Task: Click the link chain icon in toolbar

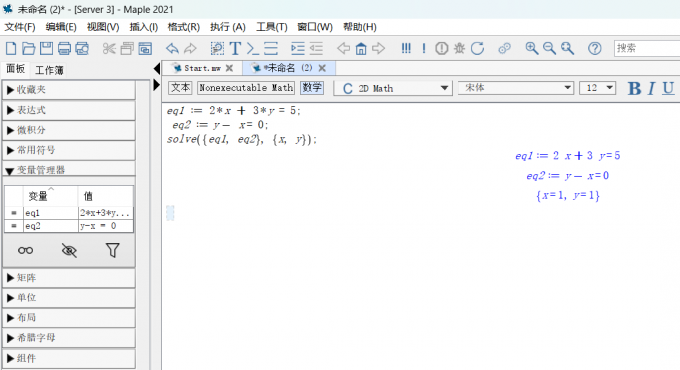Action: pos(504,48)
